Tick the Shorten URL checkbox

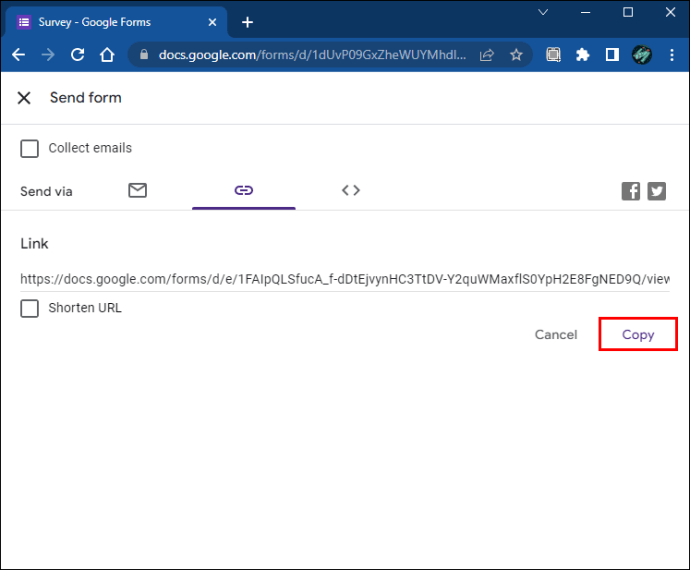coord(29,308)
